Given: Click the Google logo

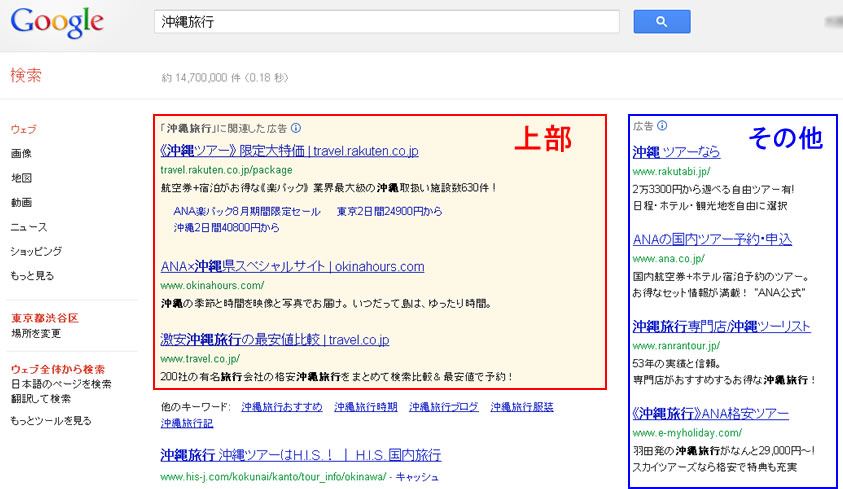Looking at the screenshot, I should [57, 23].
